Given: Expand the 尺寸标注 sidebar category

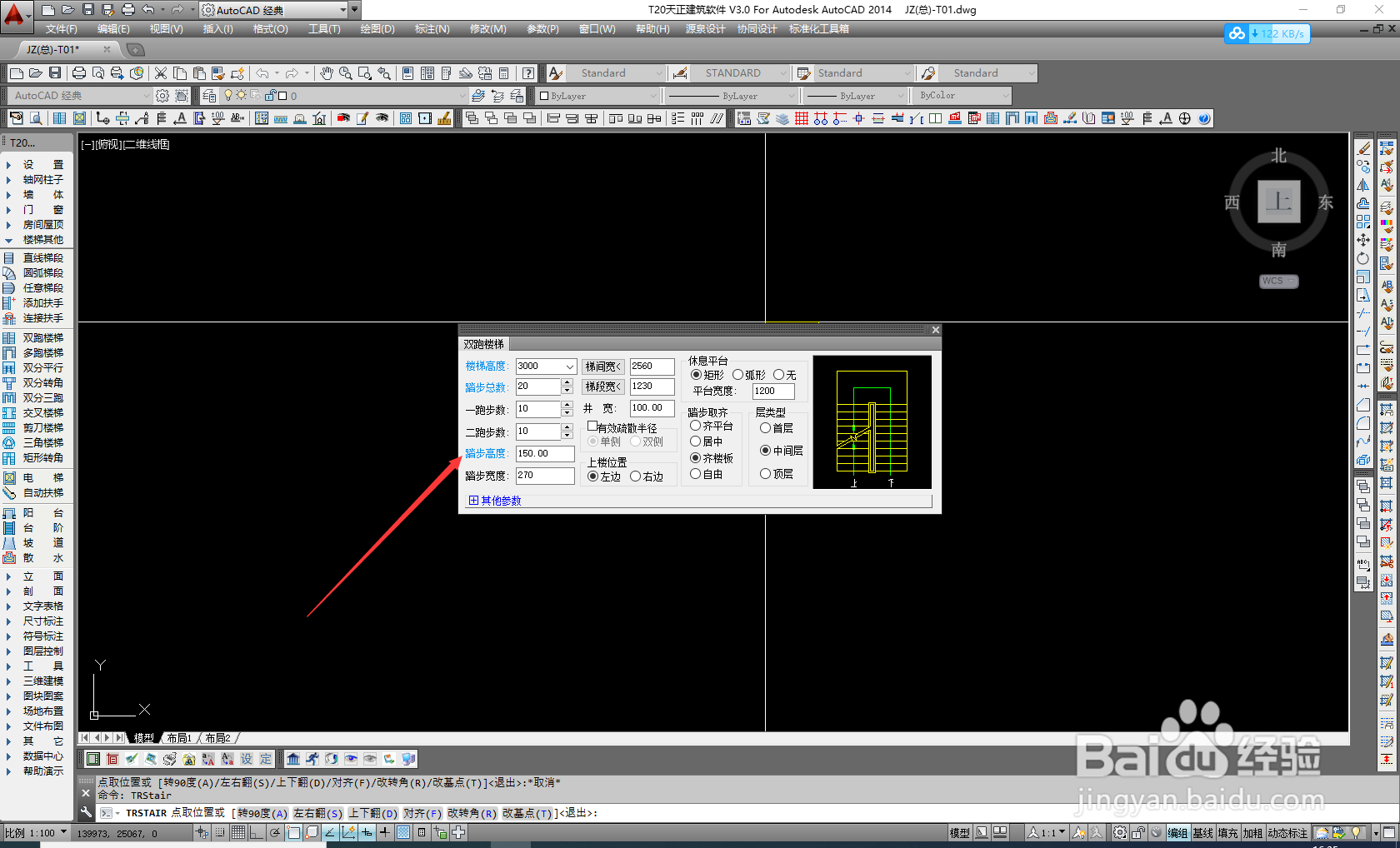Looking at the screenshot, I should pyautogui.click(x=34, y=621).
